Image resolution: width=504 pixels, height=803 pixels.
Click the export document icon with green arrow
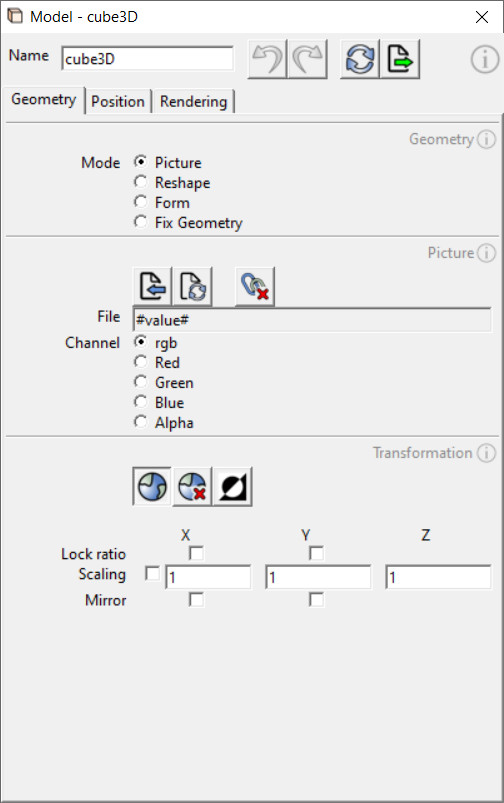click(400, 59)
